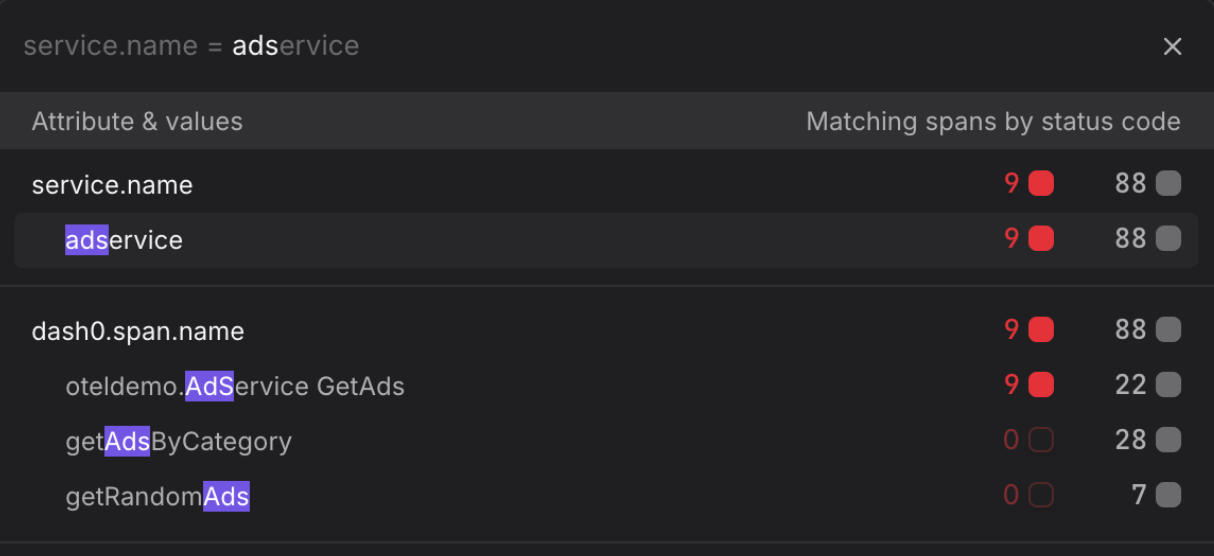Screen dimensions: 1214x556
Task: Click gray swatch next to 7 count
Action: pos(1168,495)
